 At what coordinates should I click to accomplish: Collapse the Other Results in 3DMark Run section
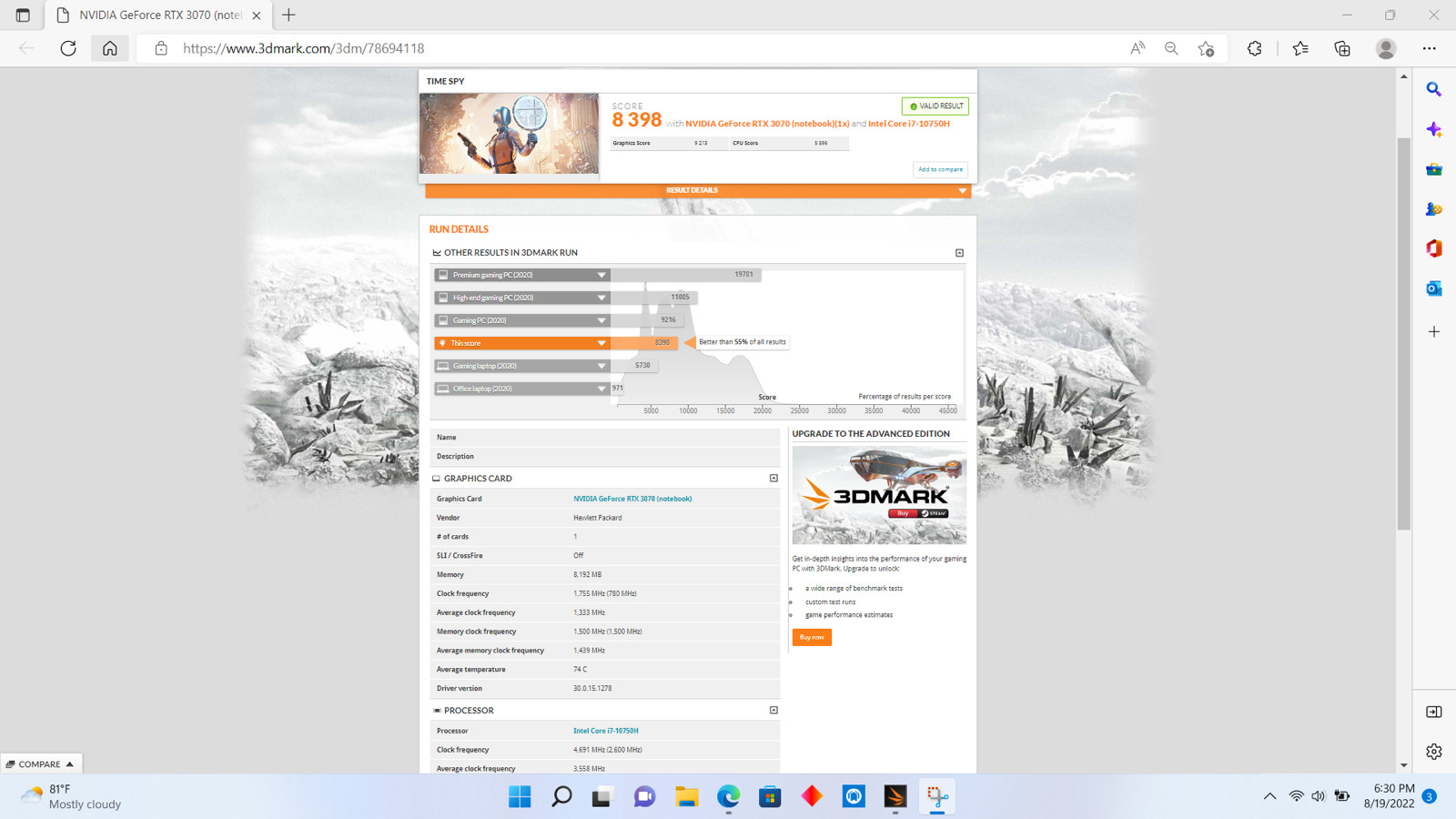point(959,253)
